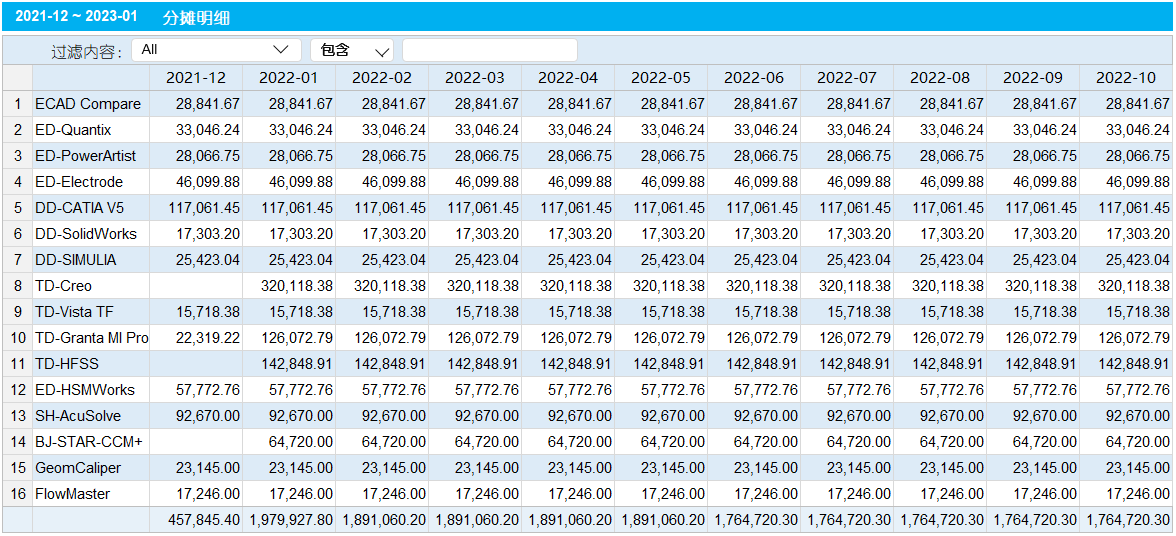Click the 2021-12 ~ 2023-01 date range title

tap(77, 16)
